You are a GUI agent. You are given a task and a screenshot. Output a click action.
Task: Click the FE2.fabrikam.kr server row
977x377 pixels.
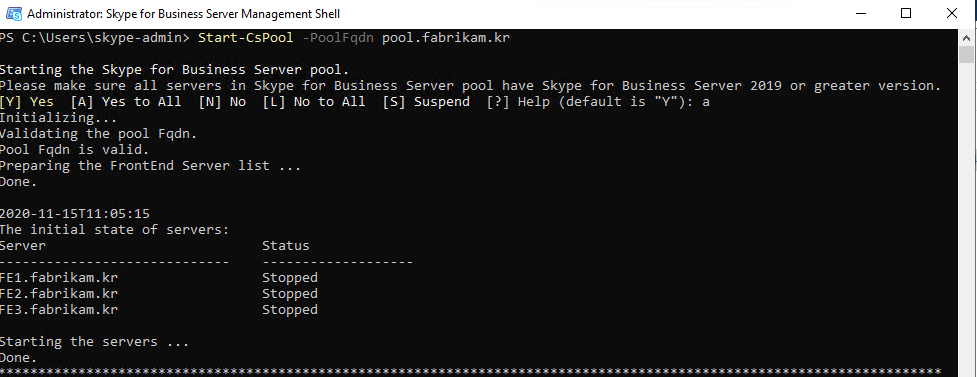pos(59,293)
